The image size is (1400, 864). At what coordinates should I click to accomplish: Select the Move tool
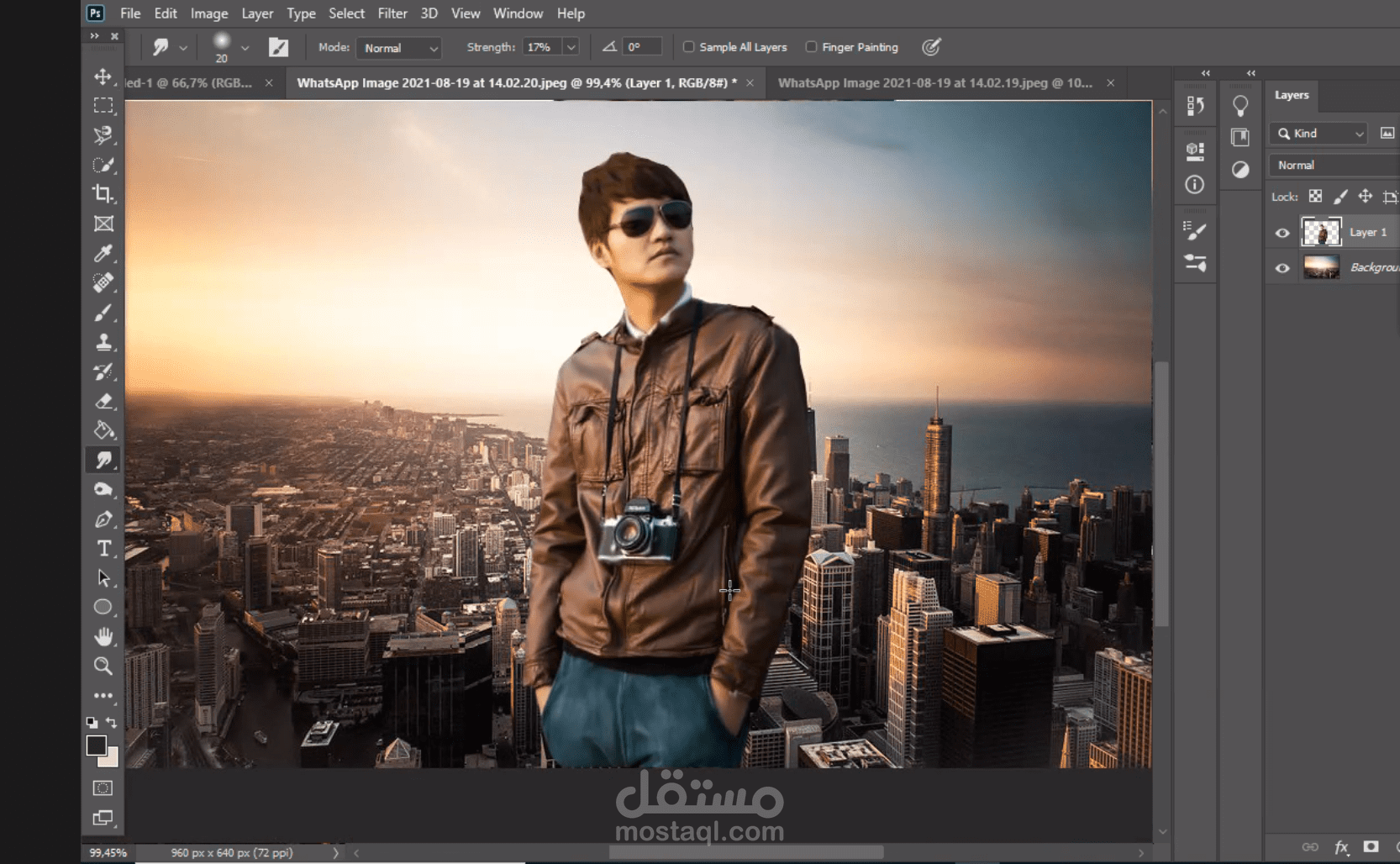103,76
